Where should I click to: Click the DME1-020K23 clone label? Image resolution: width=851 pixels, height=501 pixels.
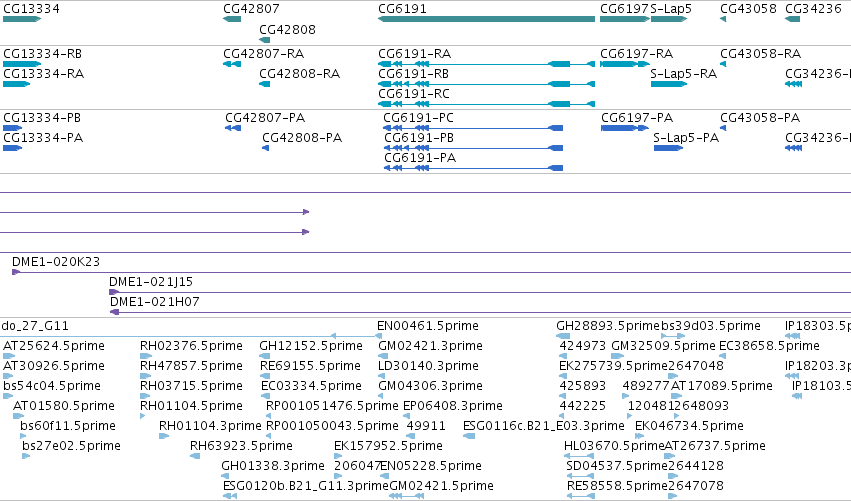(56, 262)
